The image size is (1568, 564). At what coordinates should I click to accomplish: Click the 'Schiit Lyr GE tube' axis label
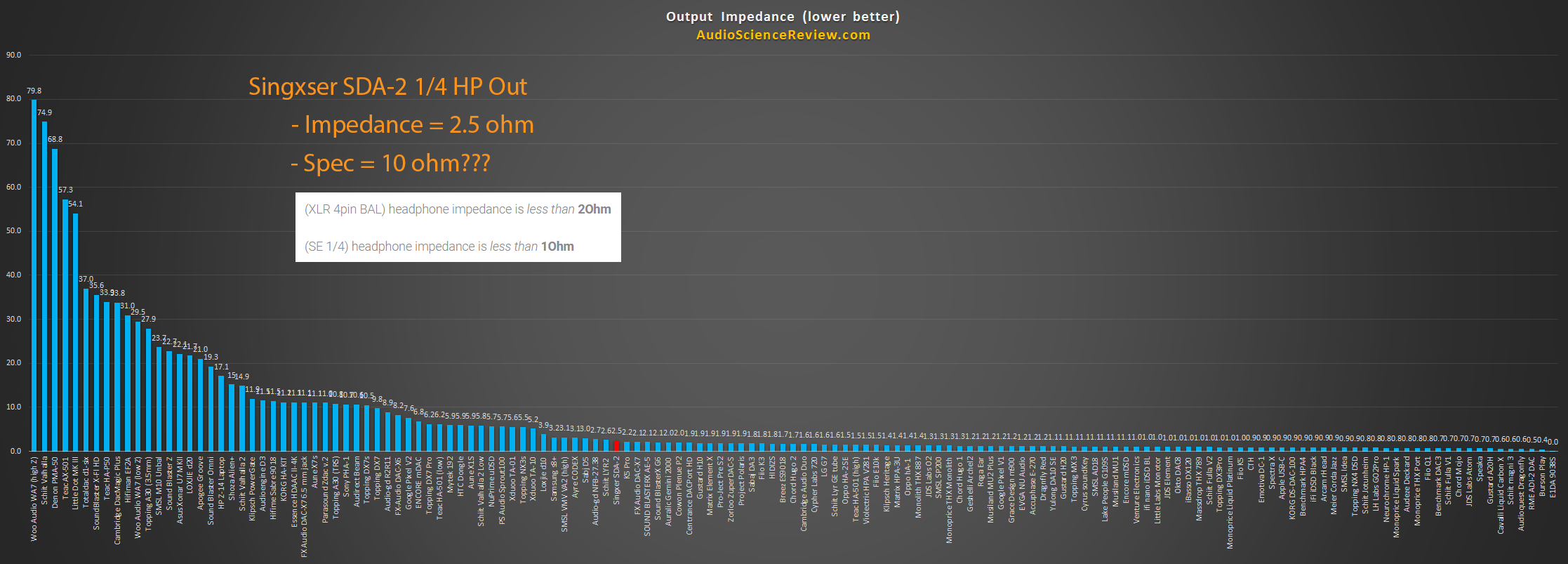point(835,487)
